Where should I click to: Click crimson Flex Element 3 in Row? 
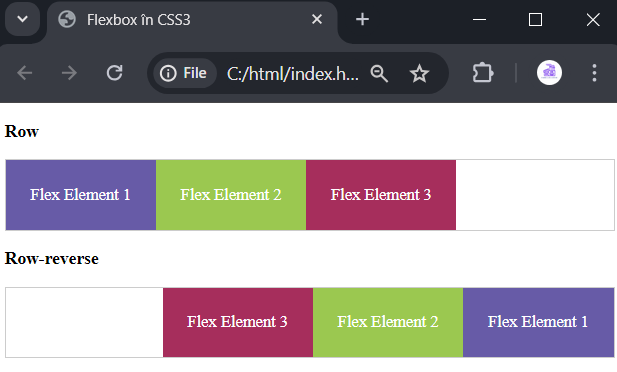[x=381, y=195]
